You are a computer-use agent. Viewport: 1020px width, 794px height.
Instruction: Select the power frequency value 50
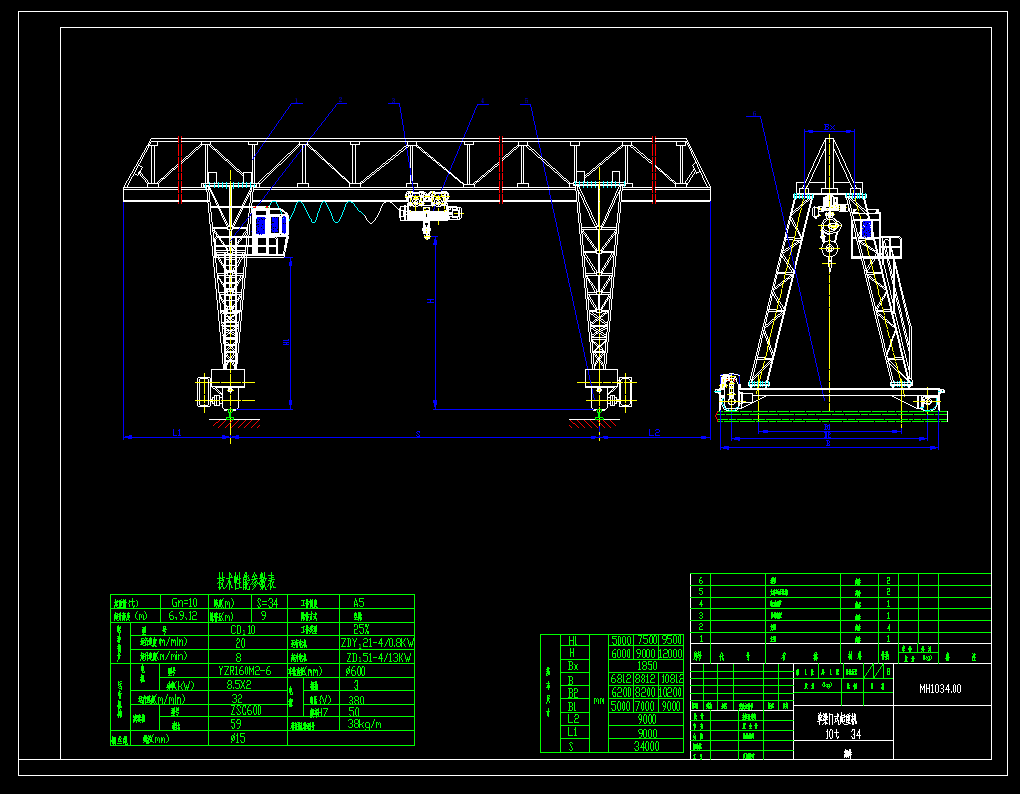point(354,711)
